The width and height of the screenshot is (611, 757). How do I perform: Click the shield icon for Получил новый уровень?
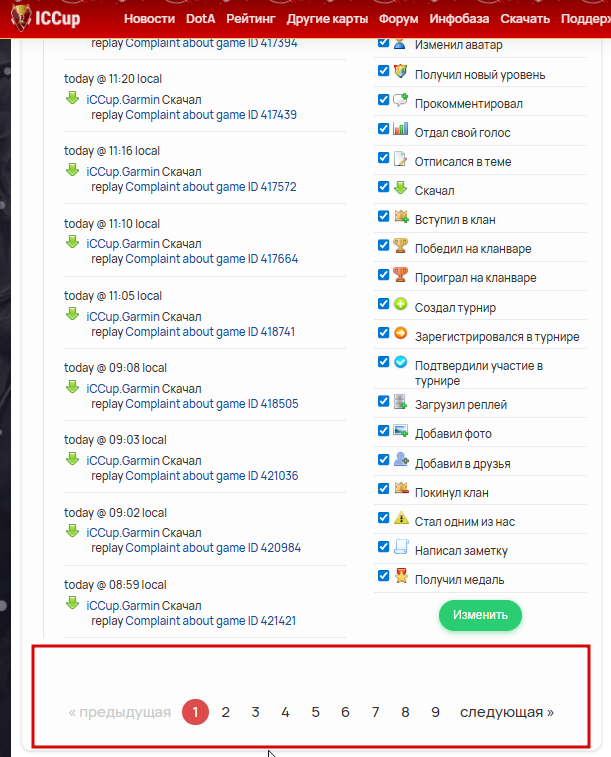[x=401, y=71]
